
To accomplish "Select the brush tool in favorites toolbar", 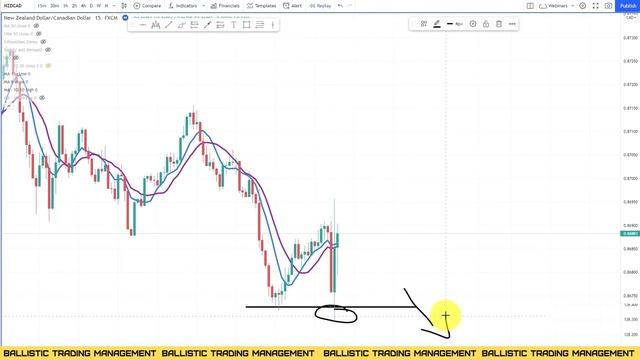I will (x=207, y=25).
